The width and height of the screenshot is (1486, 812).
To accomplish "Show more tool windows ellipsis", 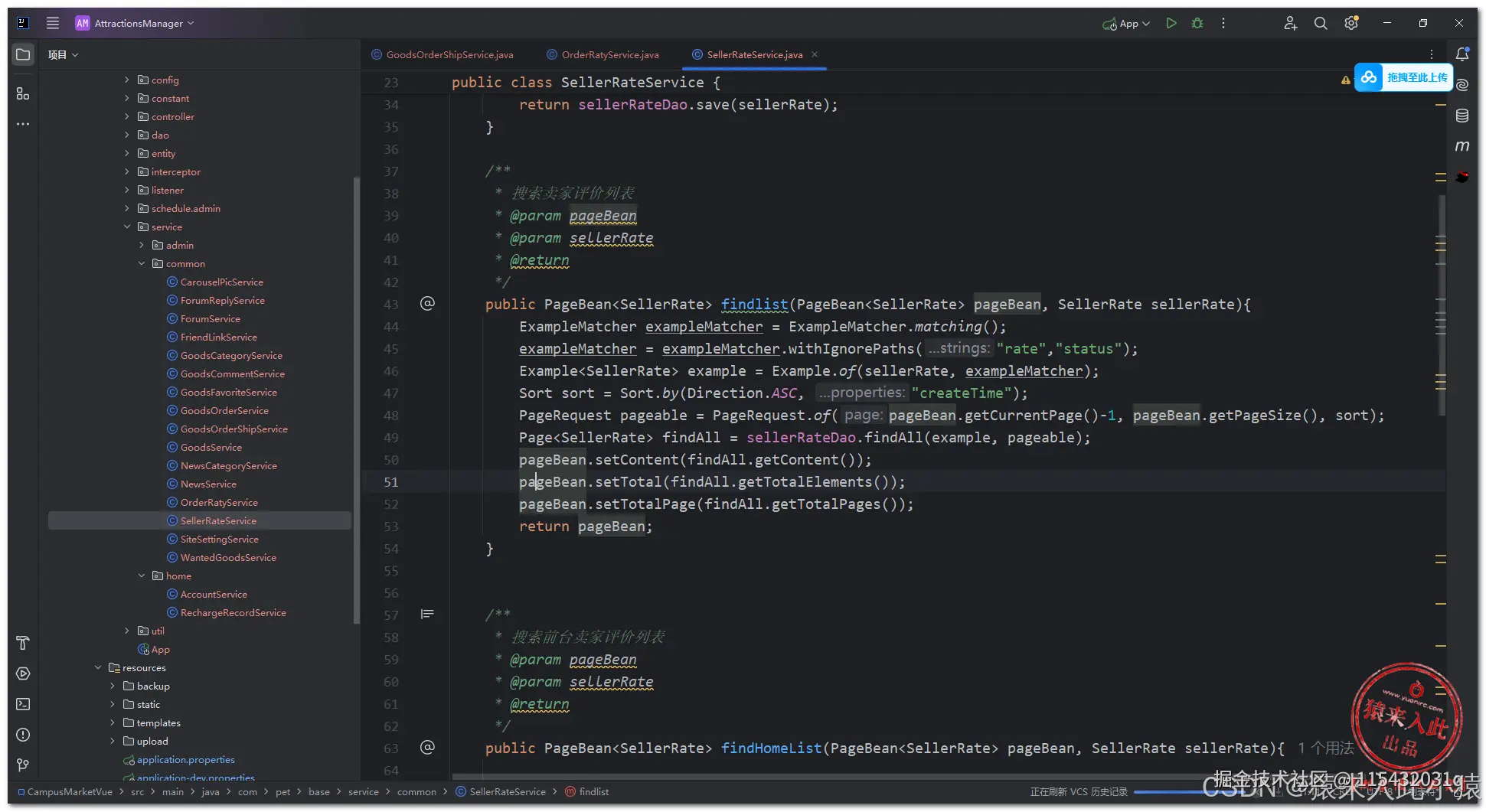I will point(23,124).
